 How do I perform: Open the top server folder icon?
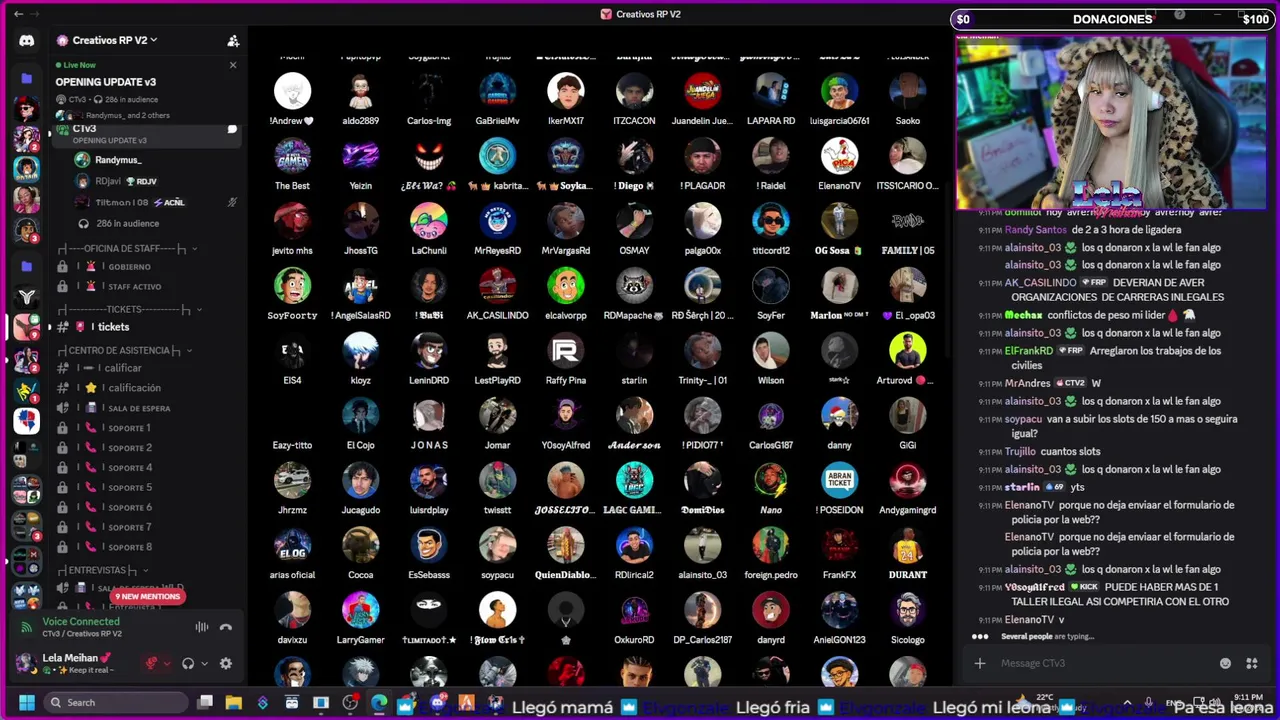tap(27, 78)
